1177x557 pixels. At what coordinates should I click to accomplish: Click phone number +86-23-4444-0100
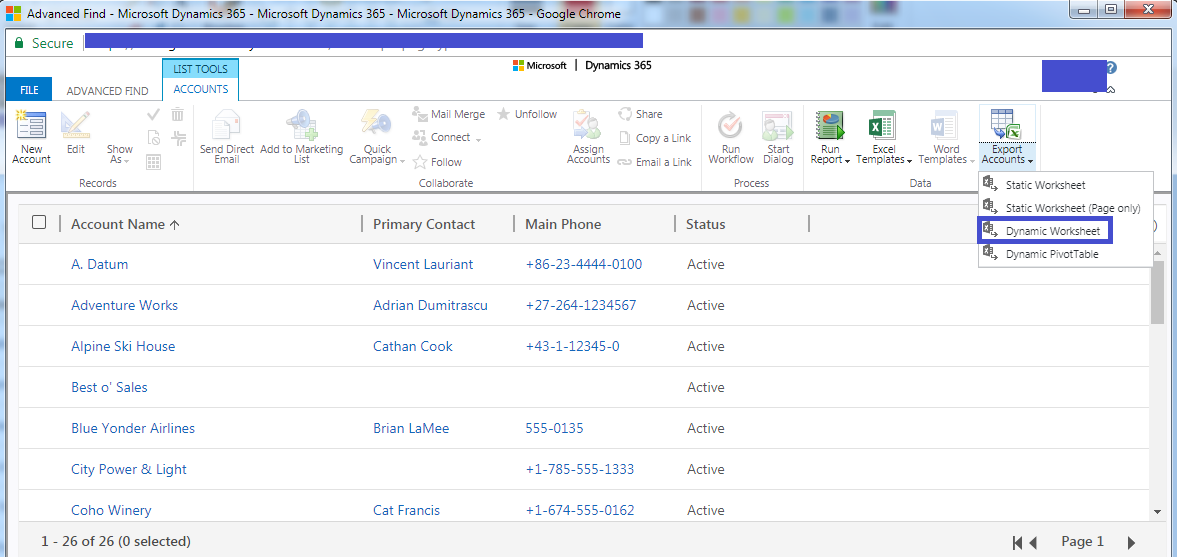click(583, 264)
